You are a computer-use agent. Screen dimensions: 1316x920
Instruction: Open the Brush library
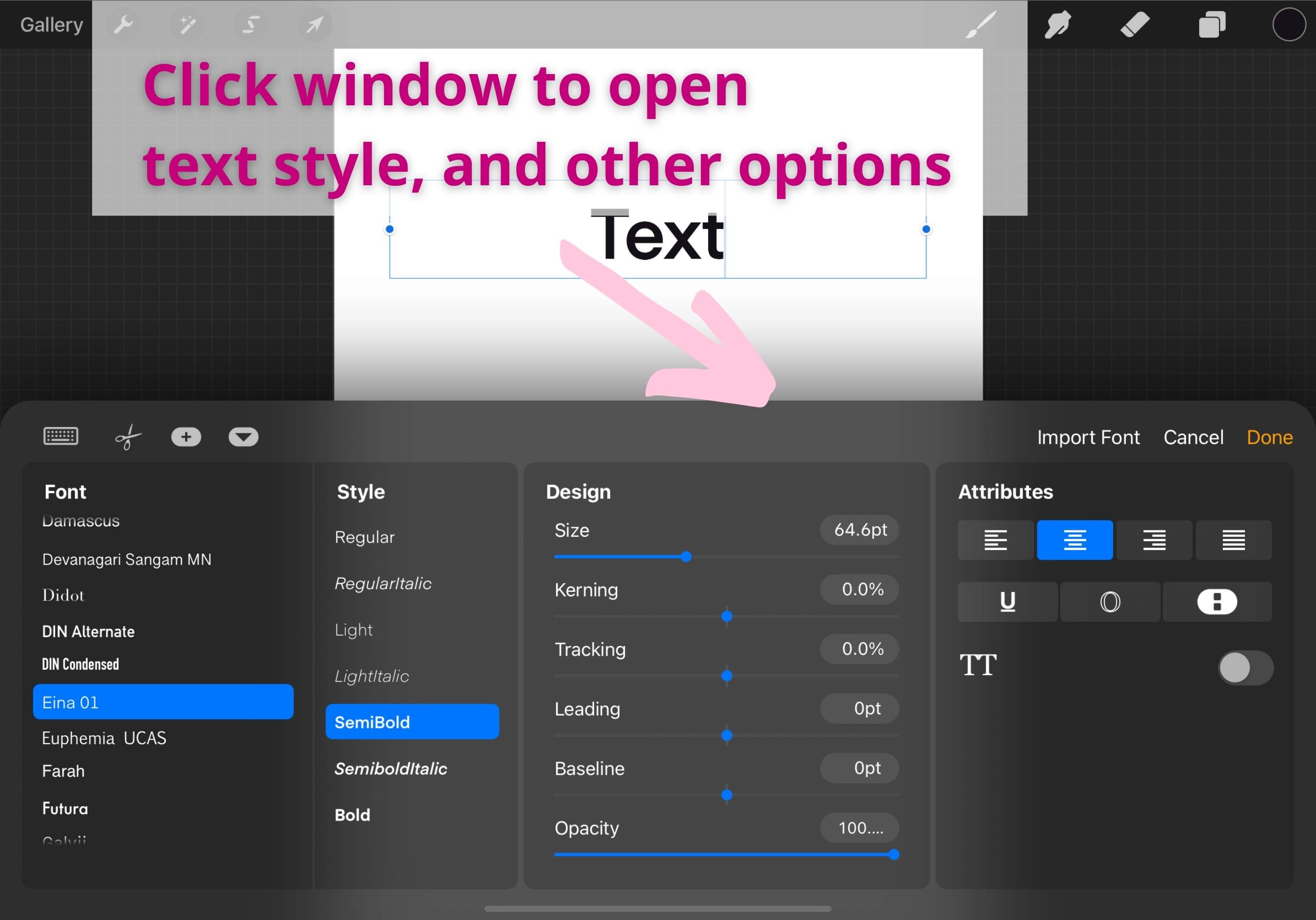[980, 25]
